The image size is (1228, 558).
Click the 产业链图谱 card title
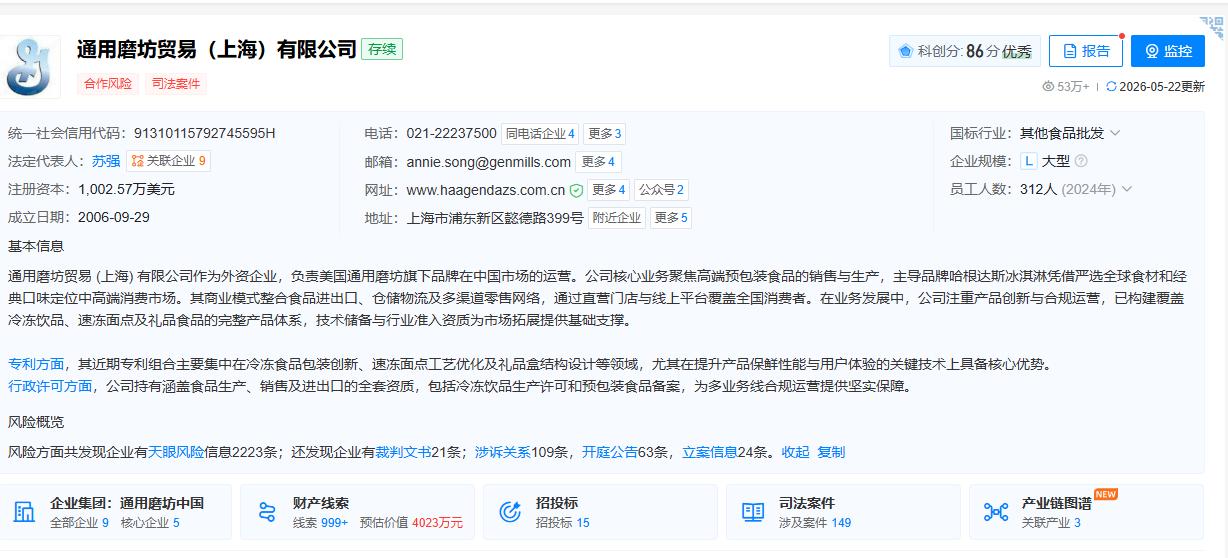click(x=1056, y=503)
